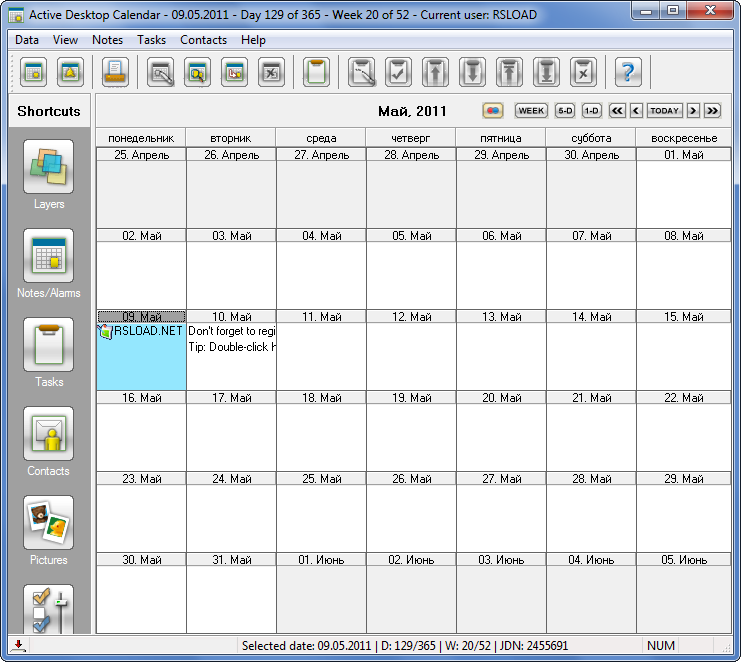
Task: Click the delete note toolbar icon
Action: [x=271, y=72]
